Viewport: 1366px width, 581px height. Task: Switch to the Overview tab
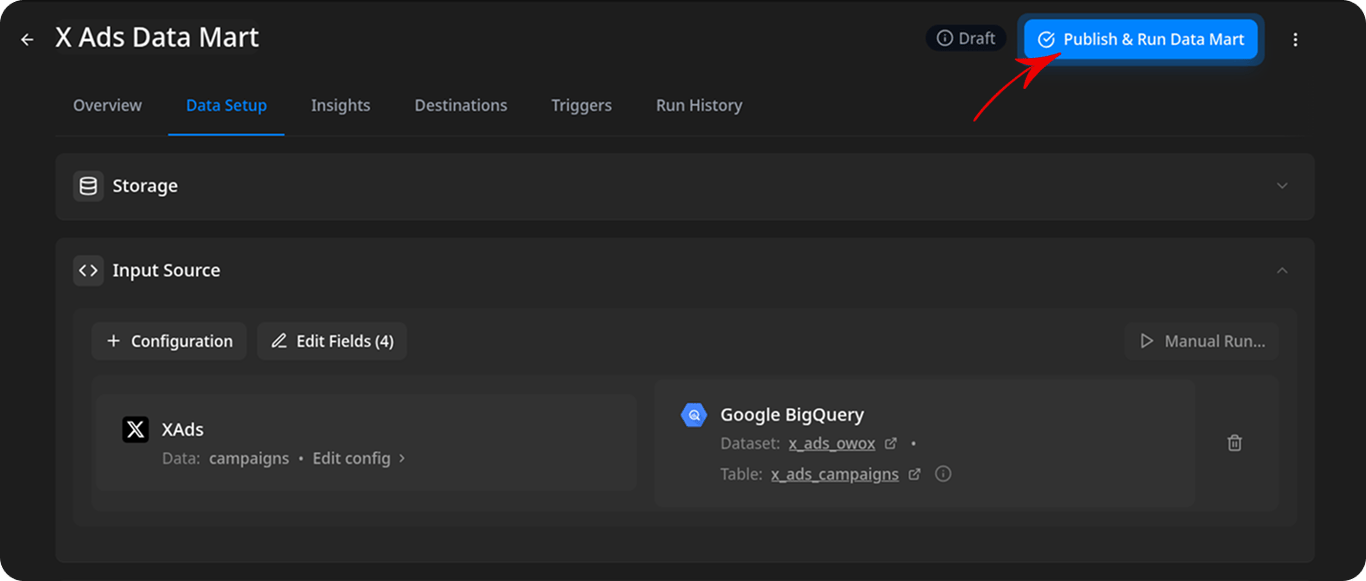(x=107, y=105)
